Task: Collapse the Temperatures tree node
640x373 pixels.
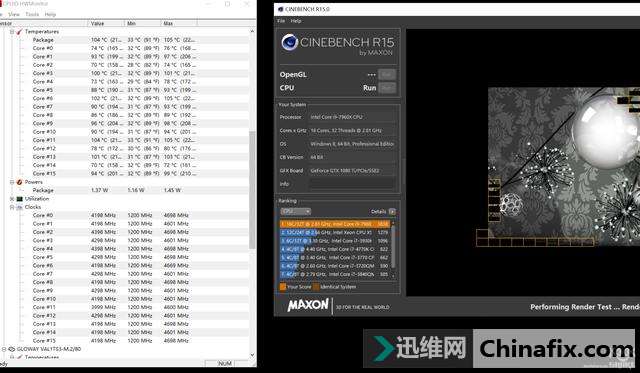Action: tap(12, 31)
